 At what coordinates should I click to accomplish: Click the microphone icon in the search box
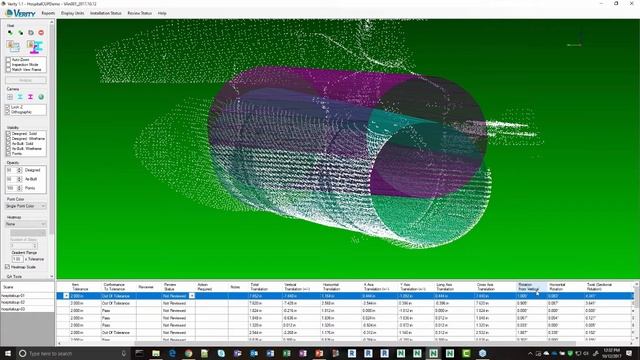[x=124, y=353]
